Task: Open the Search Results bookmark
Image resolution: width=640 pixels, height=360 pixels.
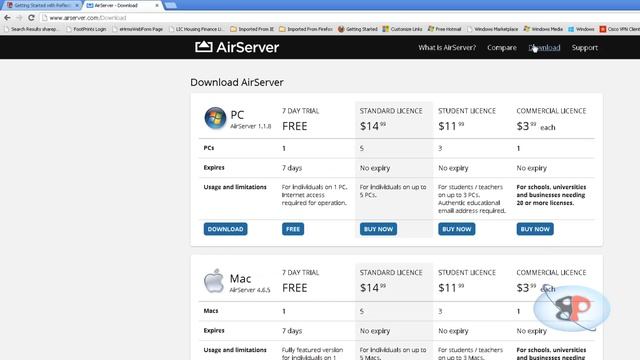Action: coord(31,29)
